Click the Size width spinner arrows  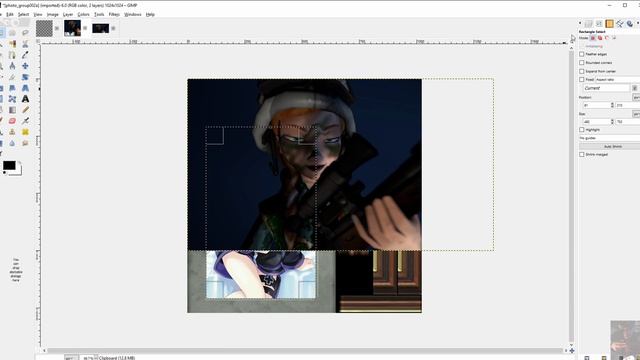click(612, 122)
